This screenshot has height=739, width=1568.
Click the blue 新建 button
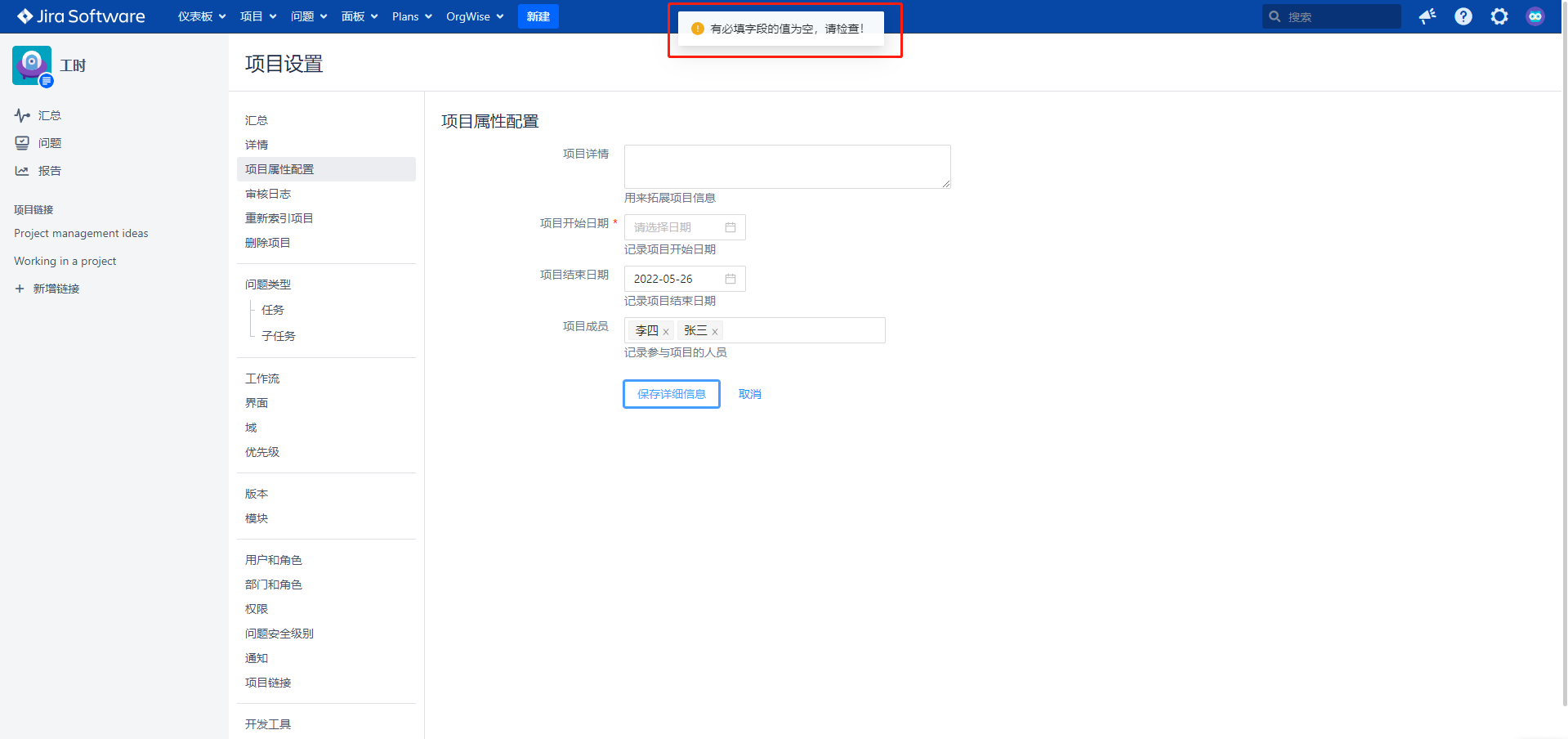(538, 16)
